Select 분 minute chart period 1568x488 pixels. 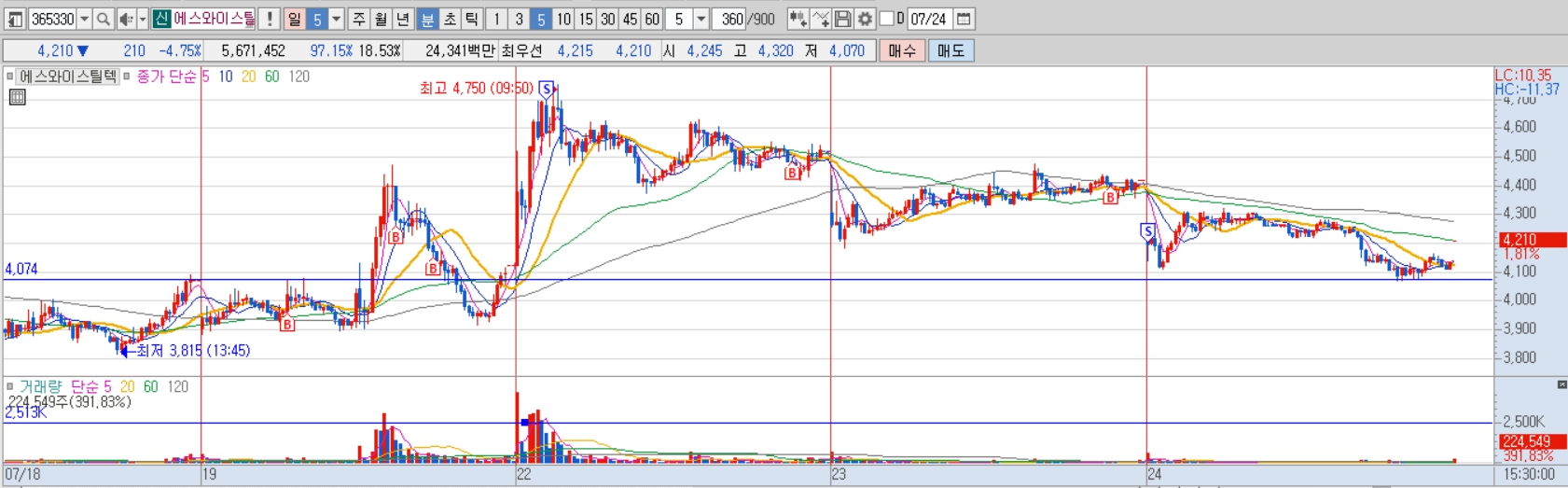point(427,19)
